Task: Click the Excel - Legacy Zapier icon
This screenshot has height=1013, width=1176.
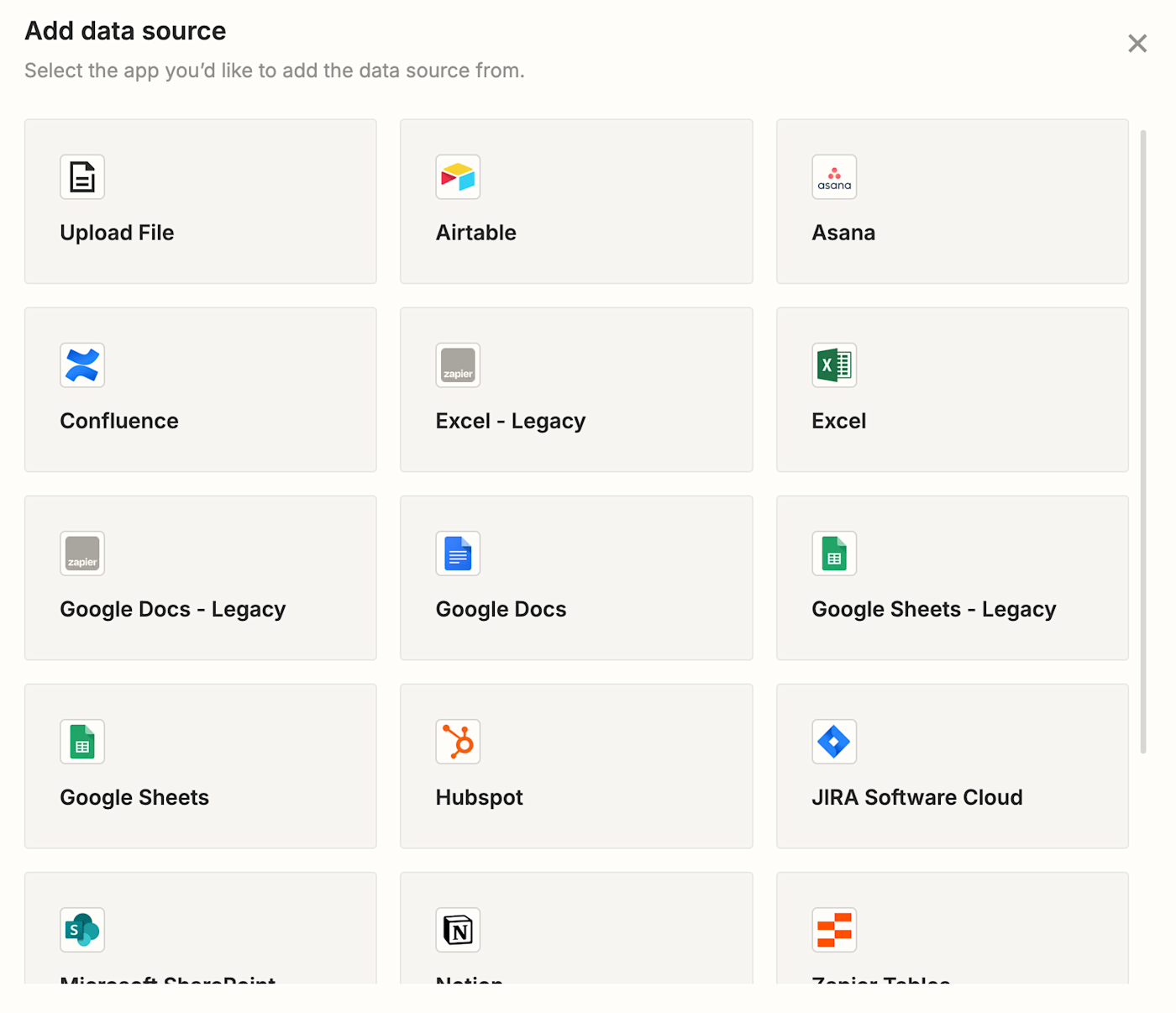Action: (x=458, y=365)
